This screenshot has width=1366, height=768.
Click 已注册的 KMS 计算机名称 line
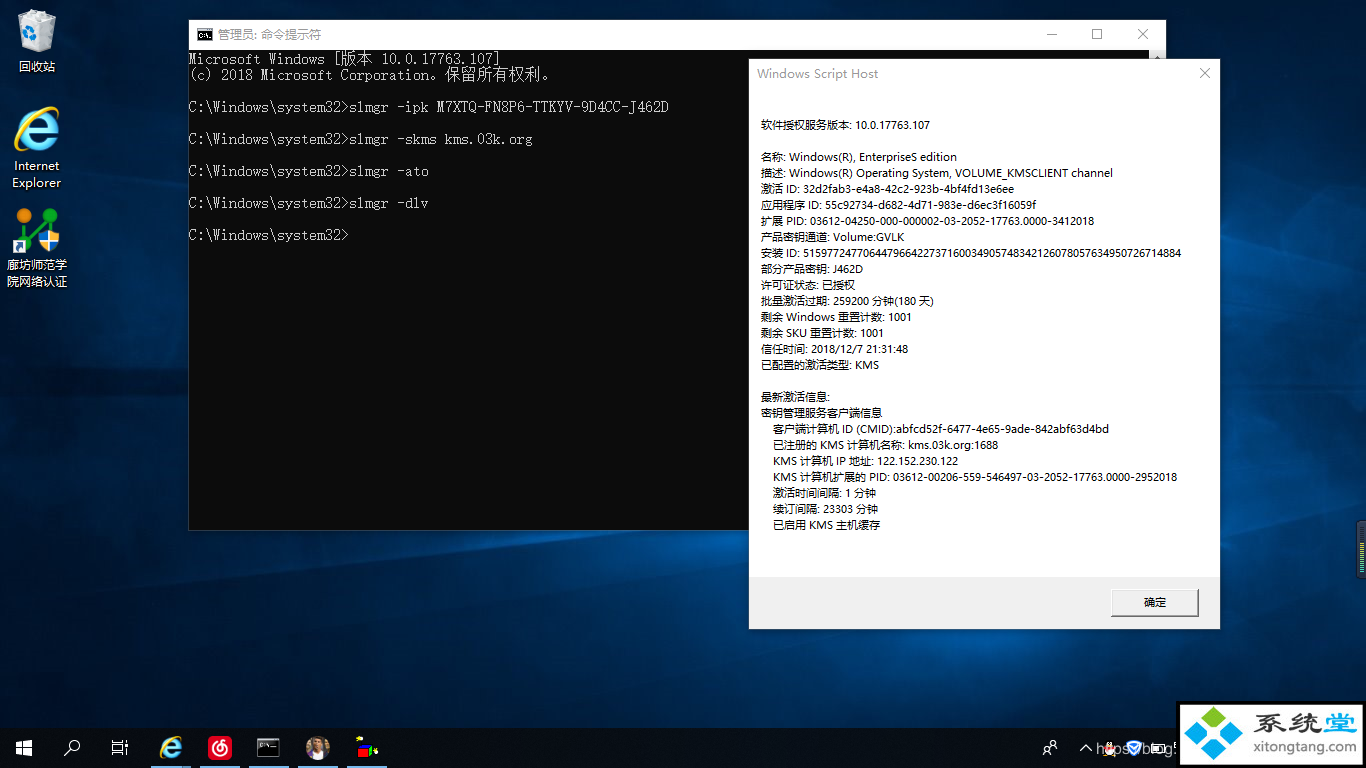[885, 445]
